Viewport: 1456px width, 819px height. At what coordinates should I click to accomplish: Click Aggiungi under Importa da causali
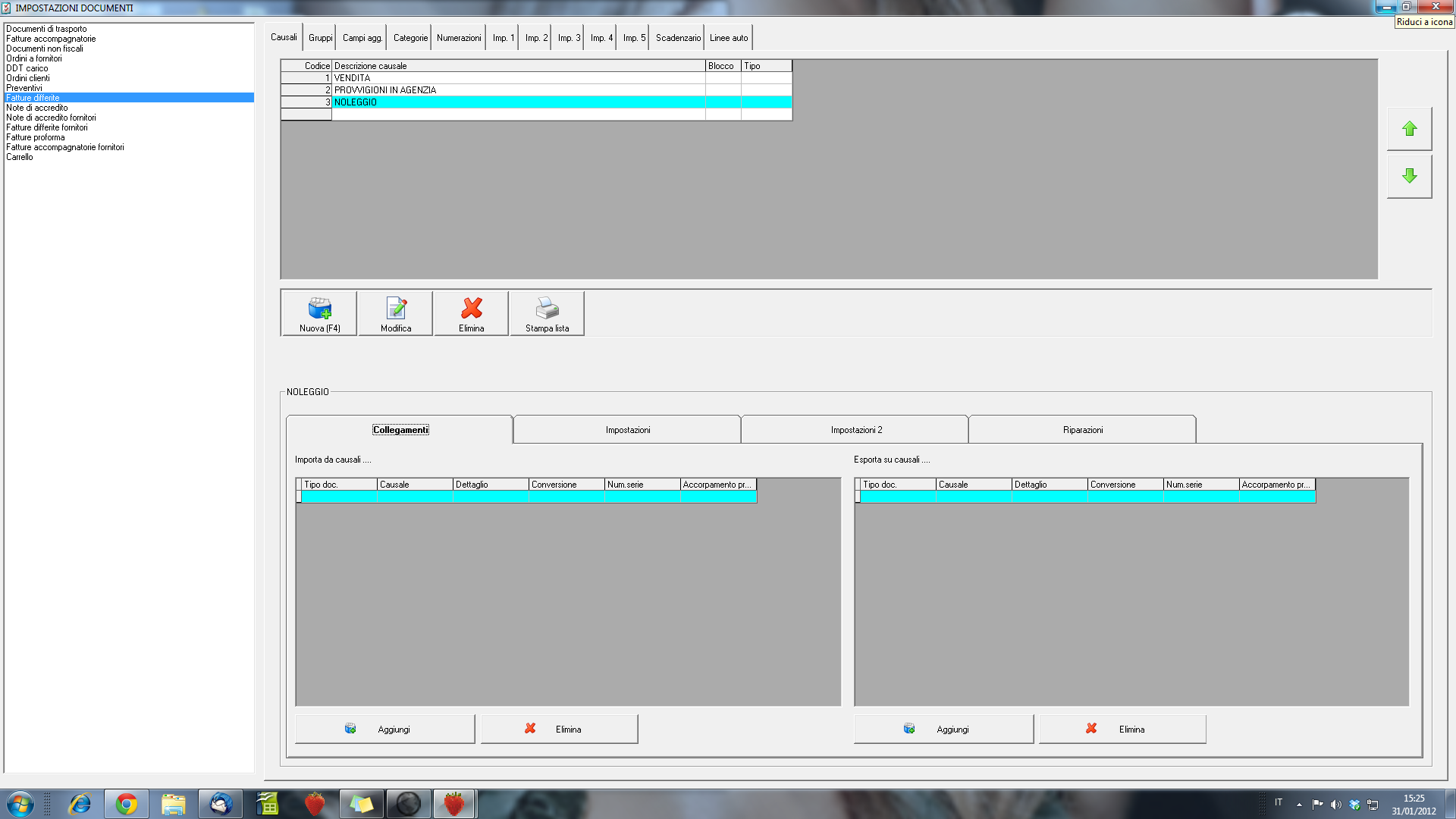(384, 729)
